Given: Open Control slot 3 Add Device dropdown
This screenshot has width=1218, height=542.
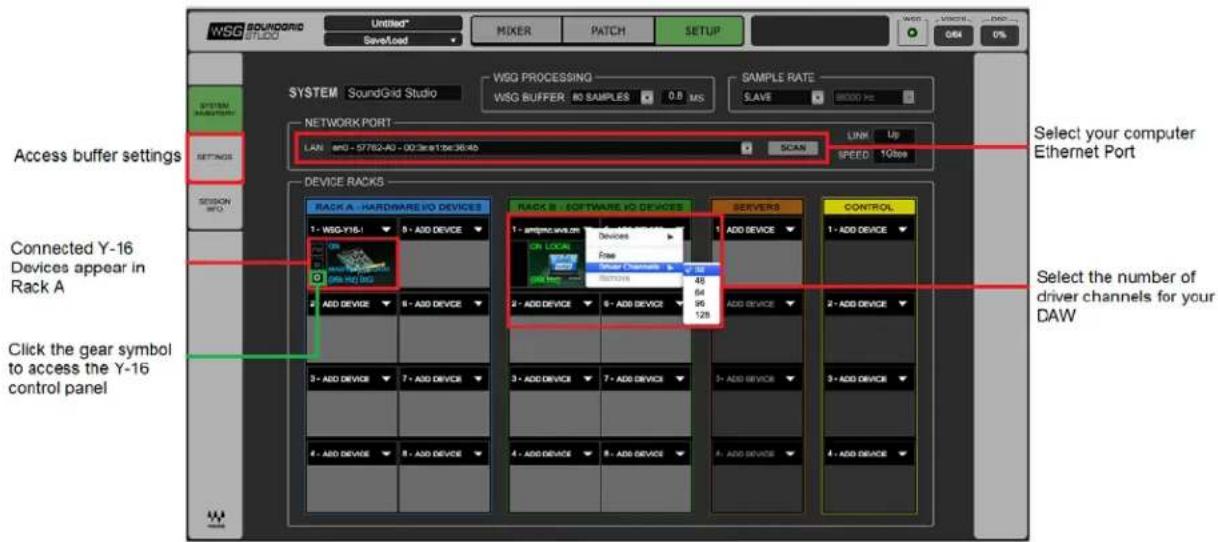Looking at the screenshot, I should click(x=867, y=379).
